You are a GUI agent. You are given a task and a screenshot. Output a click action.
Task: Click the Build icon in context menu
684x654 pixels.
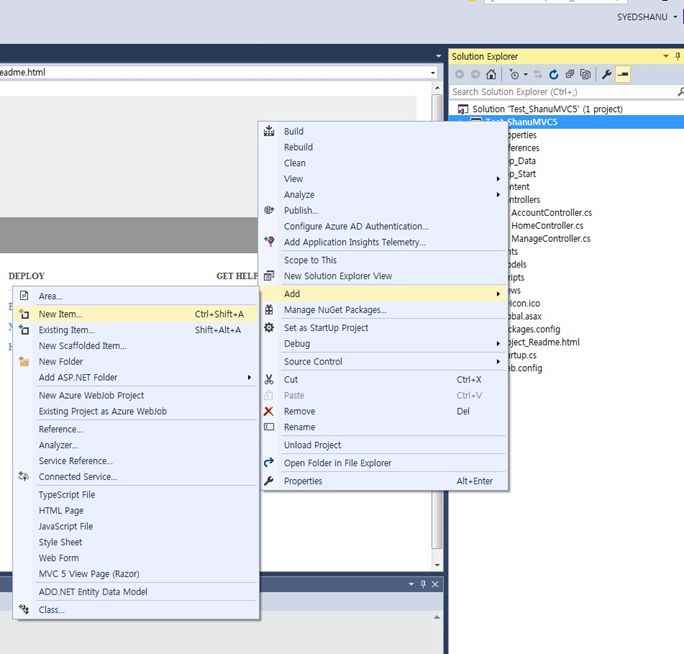point(269,131)
